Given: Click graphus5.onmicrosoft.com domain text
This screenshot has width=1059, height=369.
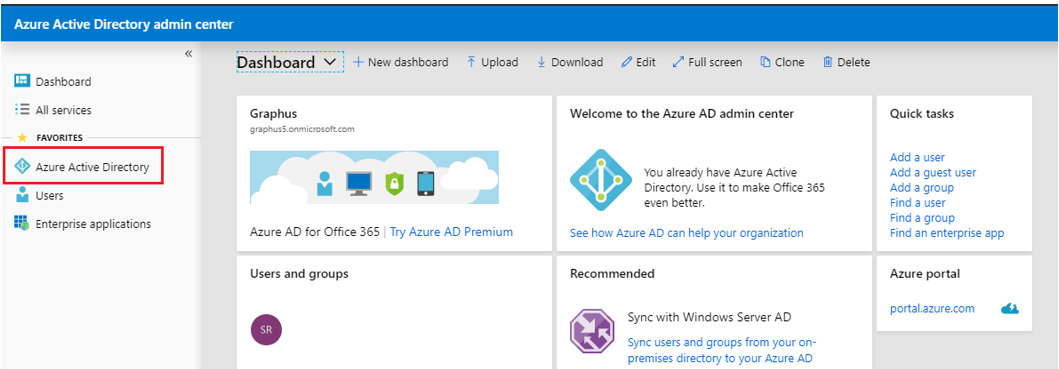Looking at the screenshot, I should (302, 128).
